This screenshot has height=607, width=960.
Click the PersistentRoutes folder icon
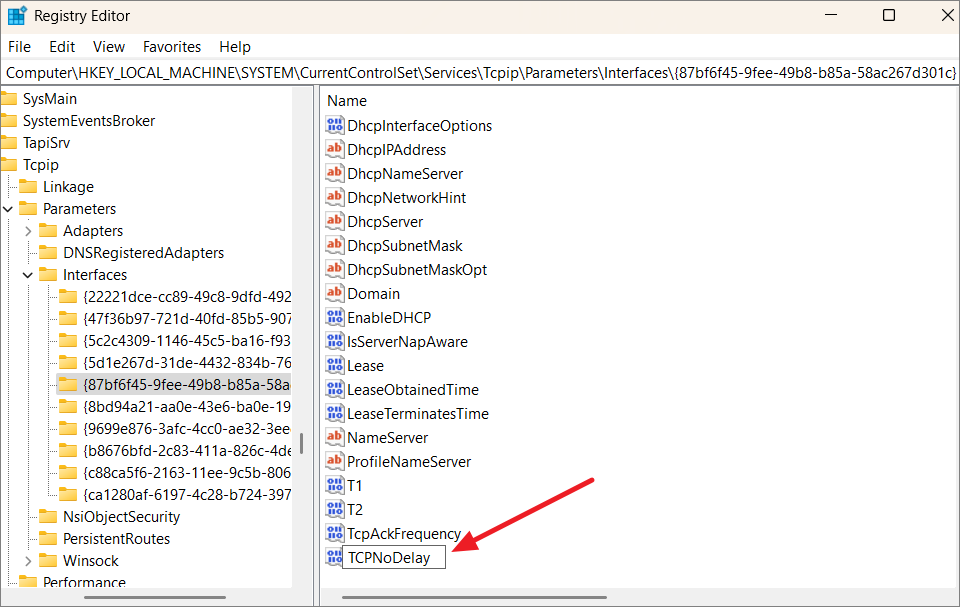point(49,538)
